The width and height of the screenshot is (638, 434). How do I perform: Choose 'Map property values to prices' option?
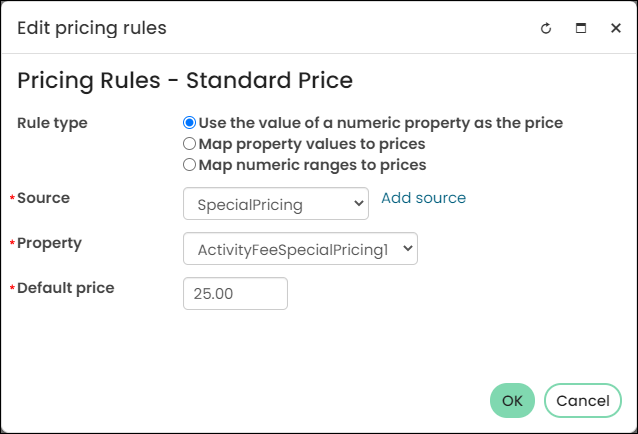(189, 144)
